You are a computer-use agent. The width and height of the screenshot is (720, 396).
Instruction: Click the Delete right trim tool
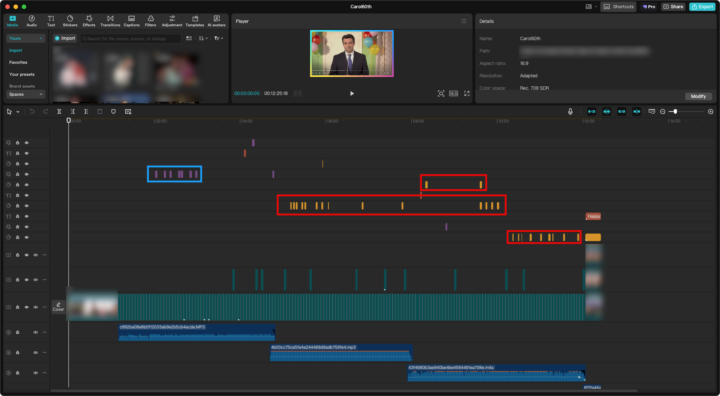point(86,112)
